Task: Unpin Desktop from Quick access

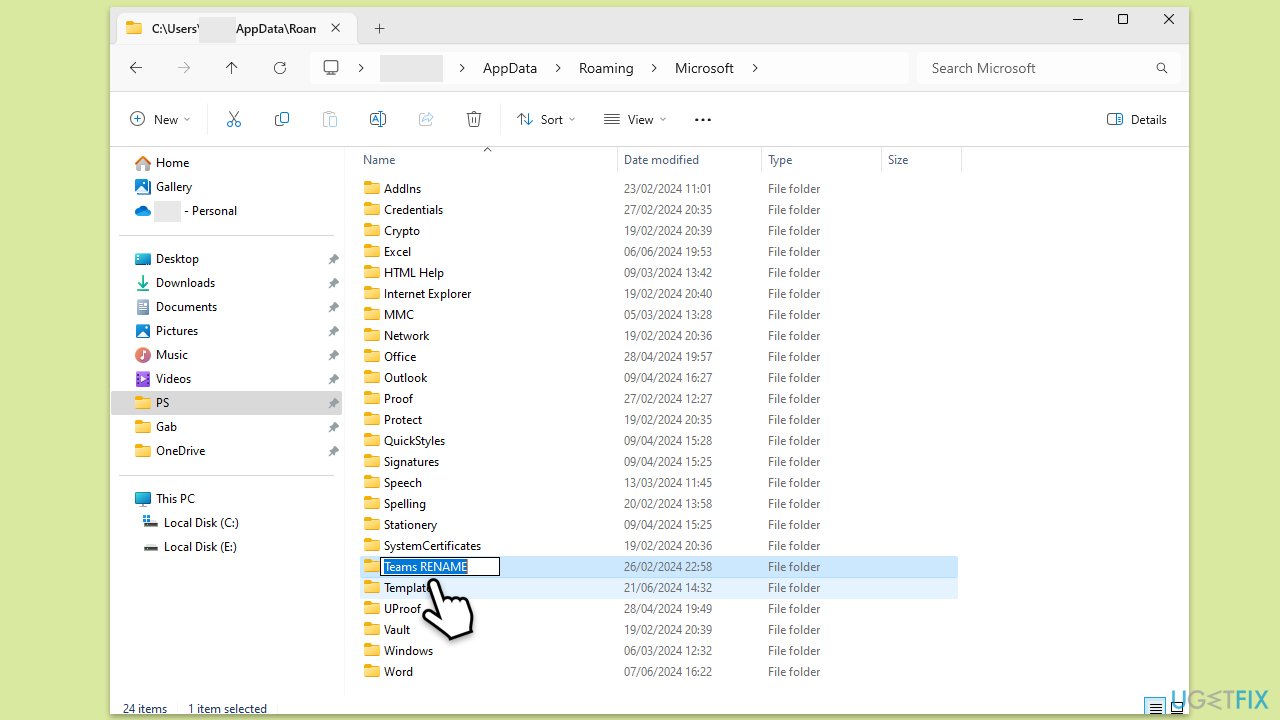Action: pyautogui.click(x=333, y=259)
